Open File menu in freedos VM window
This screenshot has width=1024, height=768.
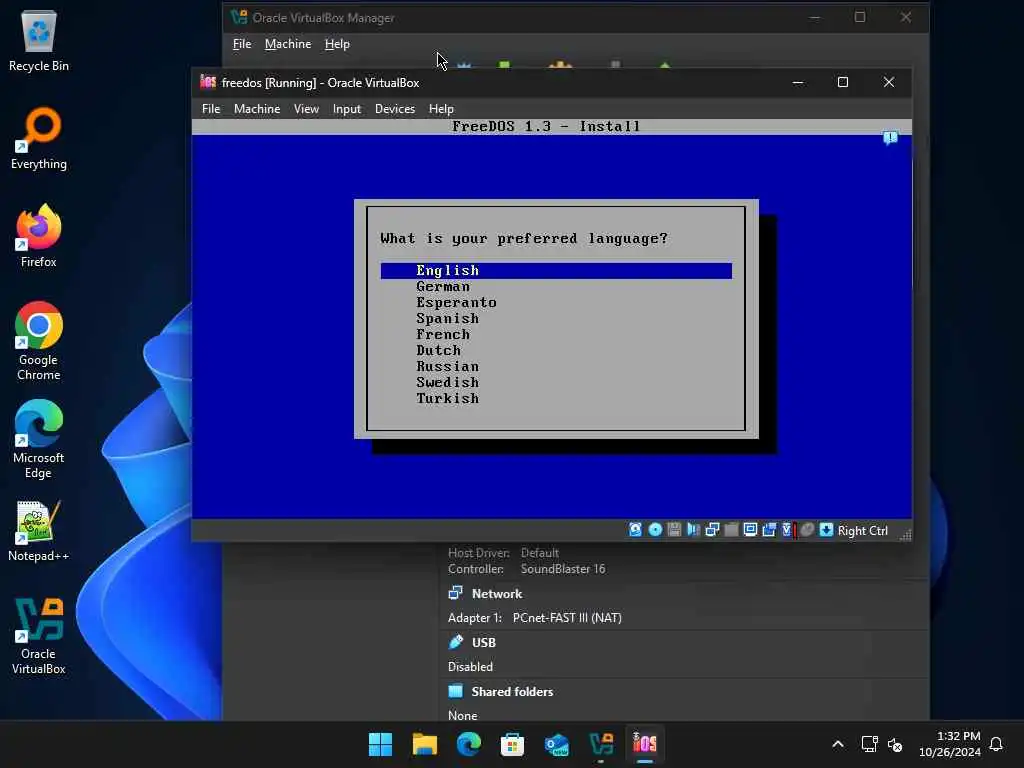point(211,109)
